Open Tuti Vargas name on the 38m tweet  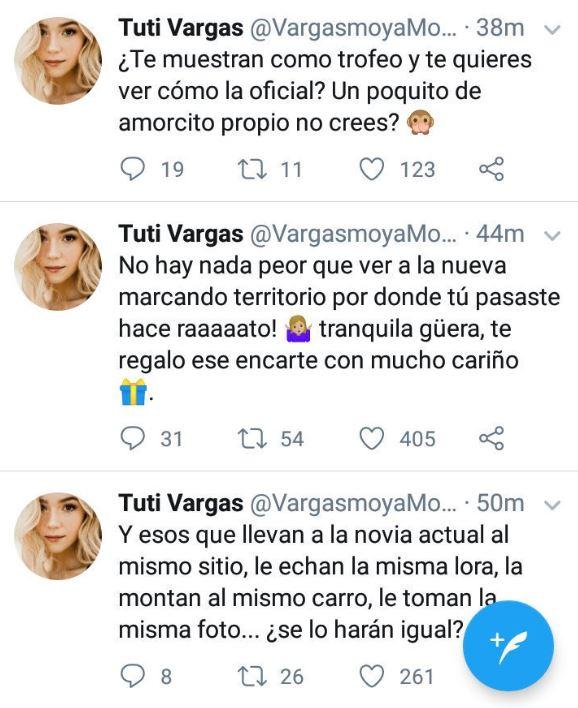pos(181,28)
